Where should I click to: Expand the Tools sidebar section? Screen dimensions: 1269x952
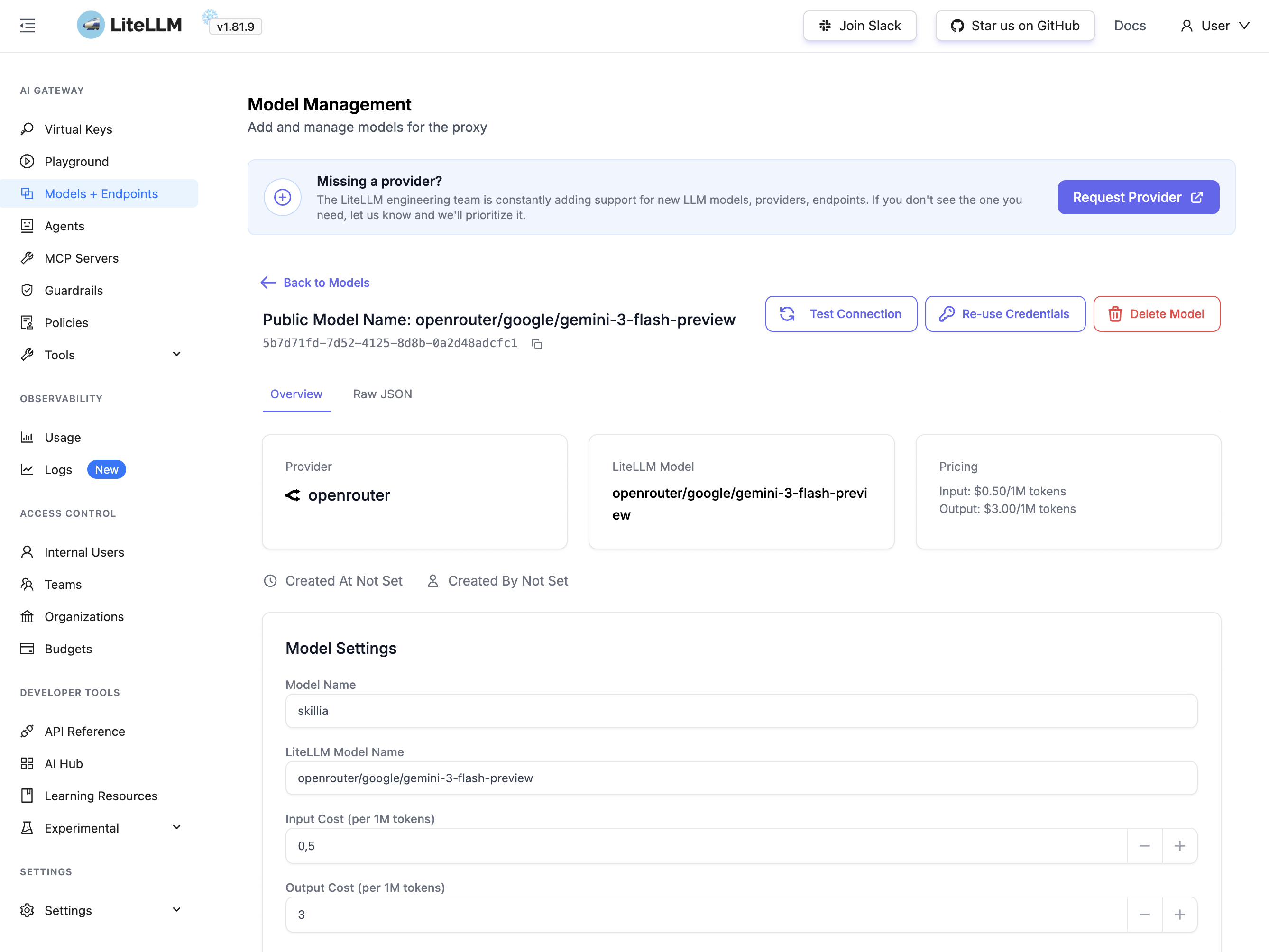pyautogui.click(x=177, y=355)
